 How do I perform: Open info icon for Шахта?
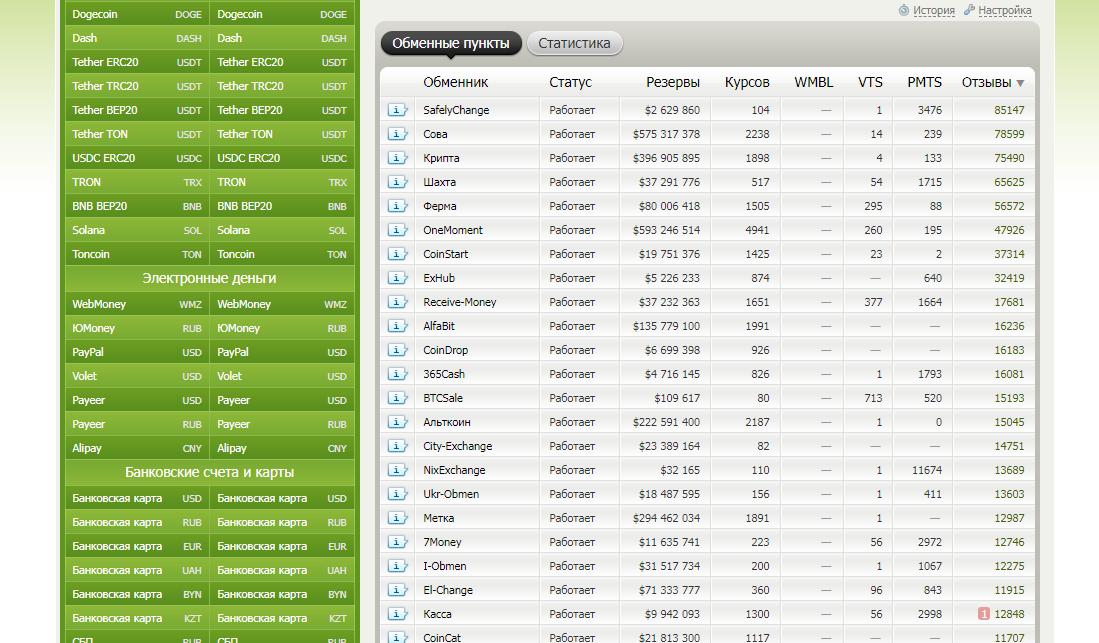tap(397, 182)
